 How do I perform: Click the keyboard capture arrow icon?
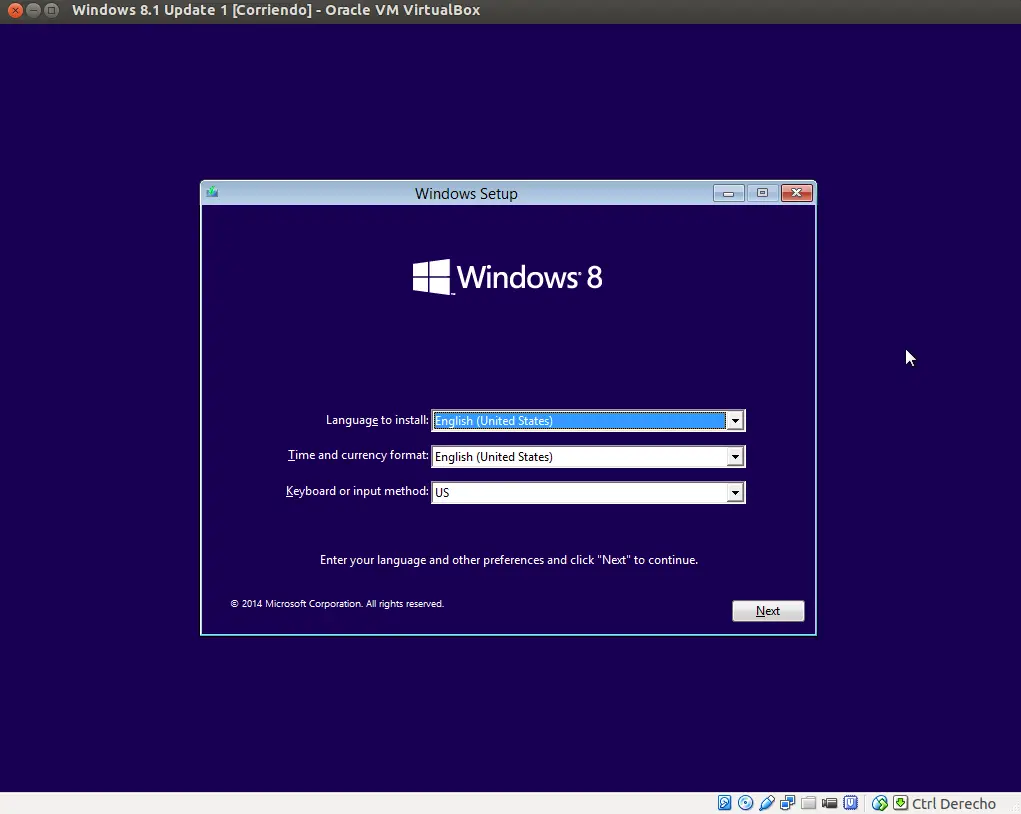click(901, 803)
